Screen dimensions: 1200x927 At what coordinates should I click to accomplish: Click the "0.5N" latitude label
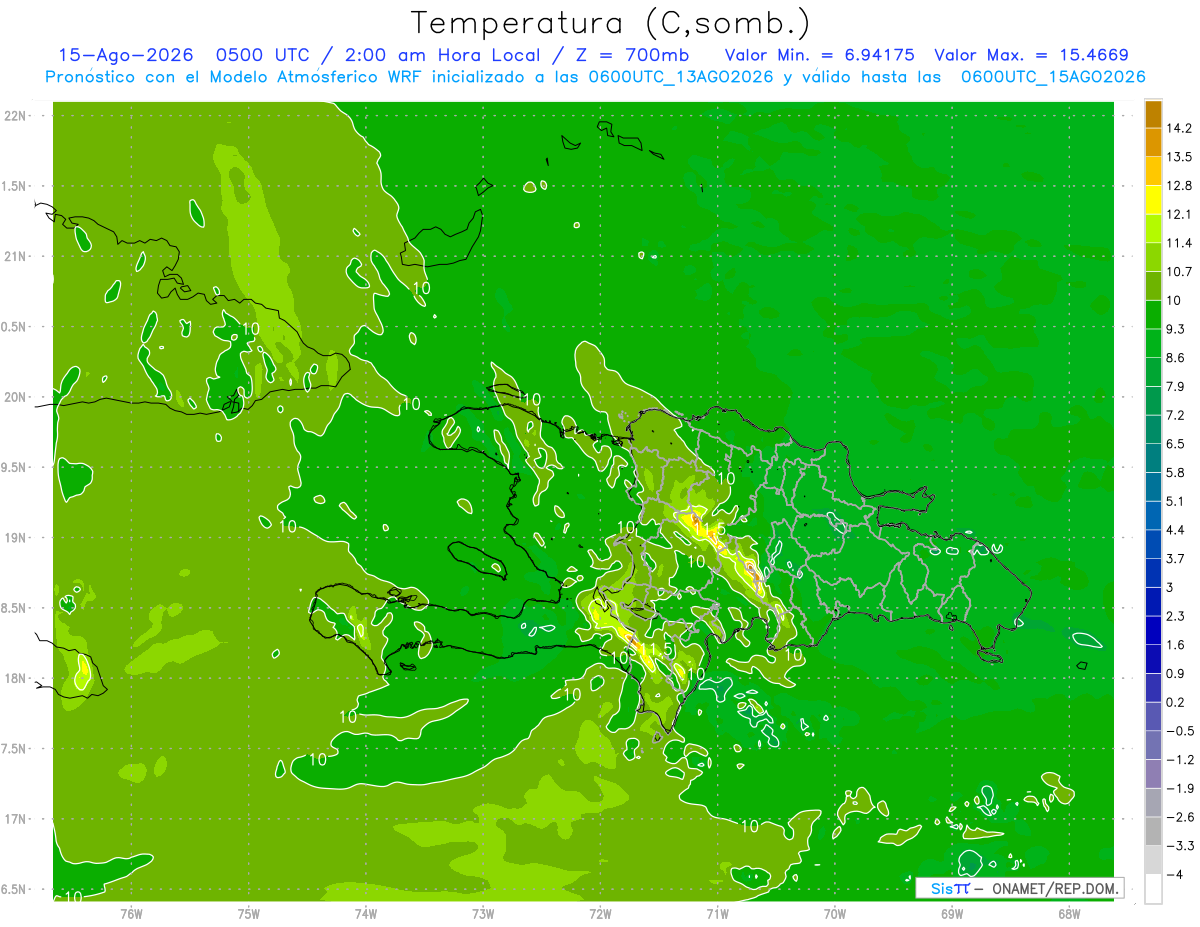[15, 327]
